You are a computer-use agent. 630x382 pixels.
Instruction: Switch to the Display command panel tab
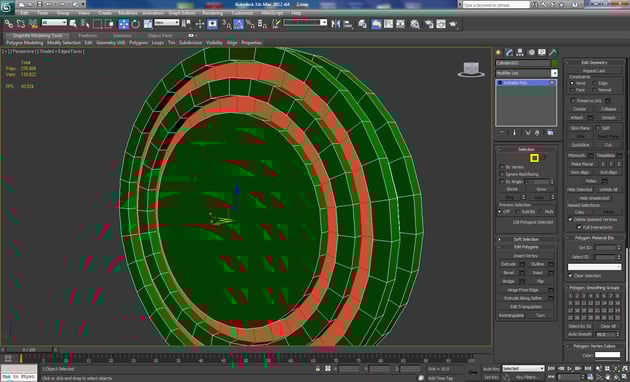[542, 52]
